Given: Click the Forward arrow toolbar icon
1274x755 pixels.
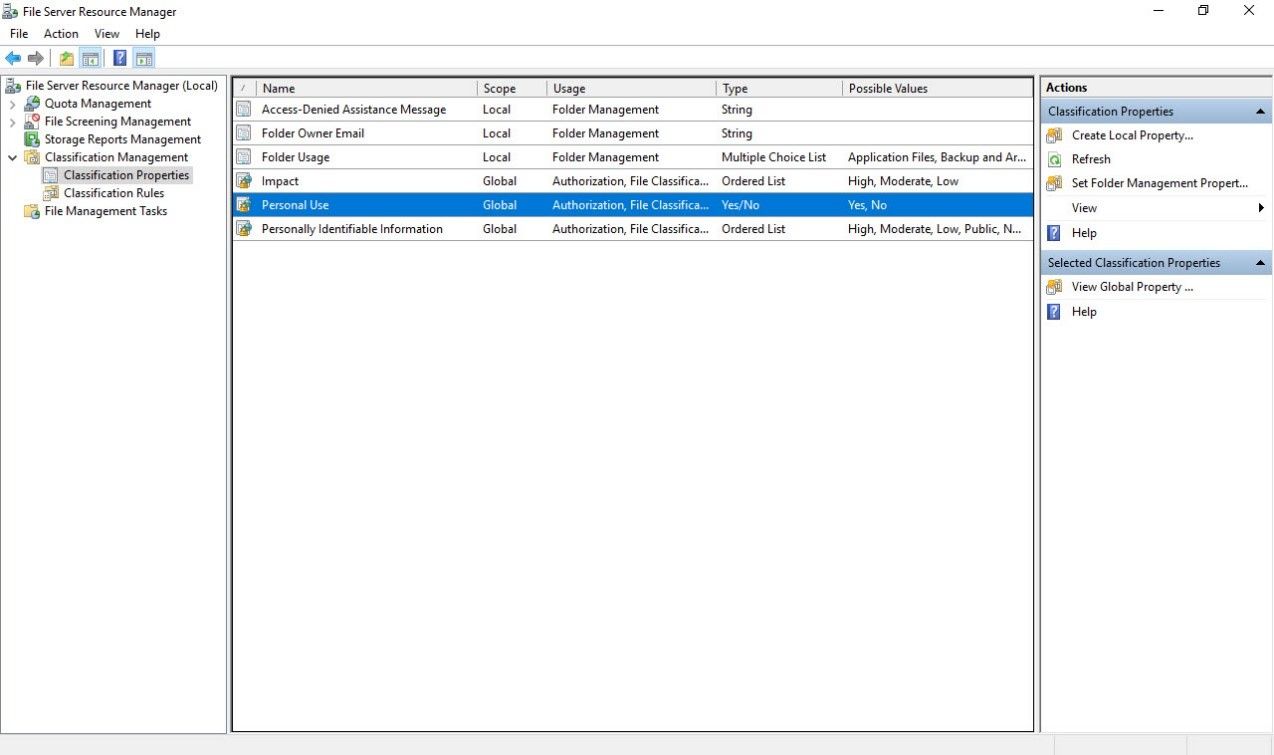Looking at the screenshot, I should pyautogui.click(x=36, y=58).
